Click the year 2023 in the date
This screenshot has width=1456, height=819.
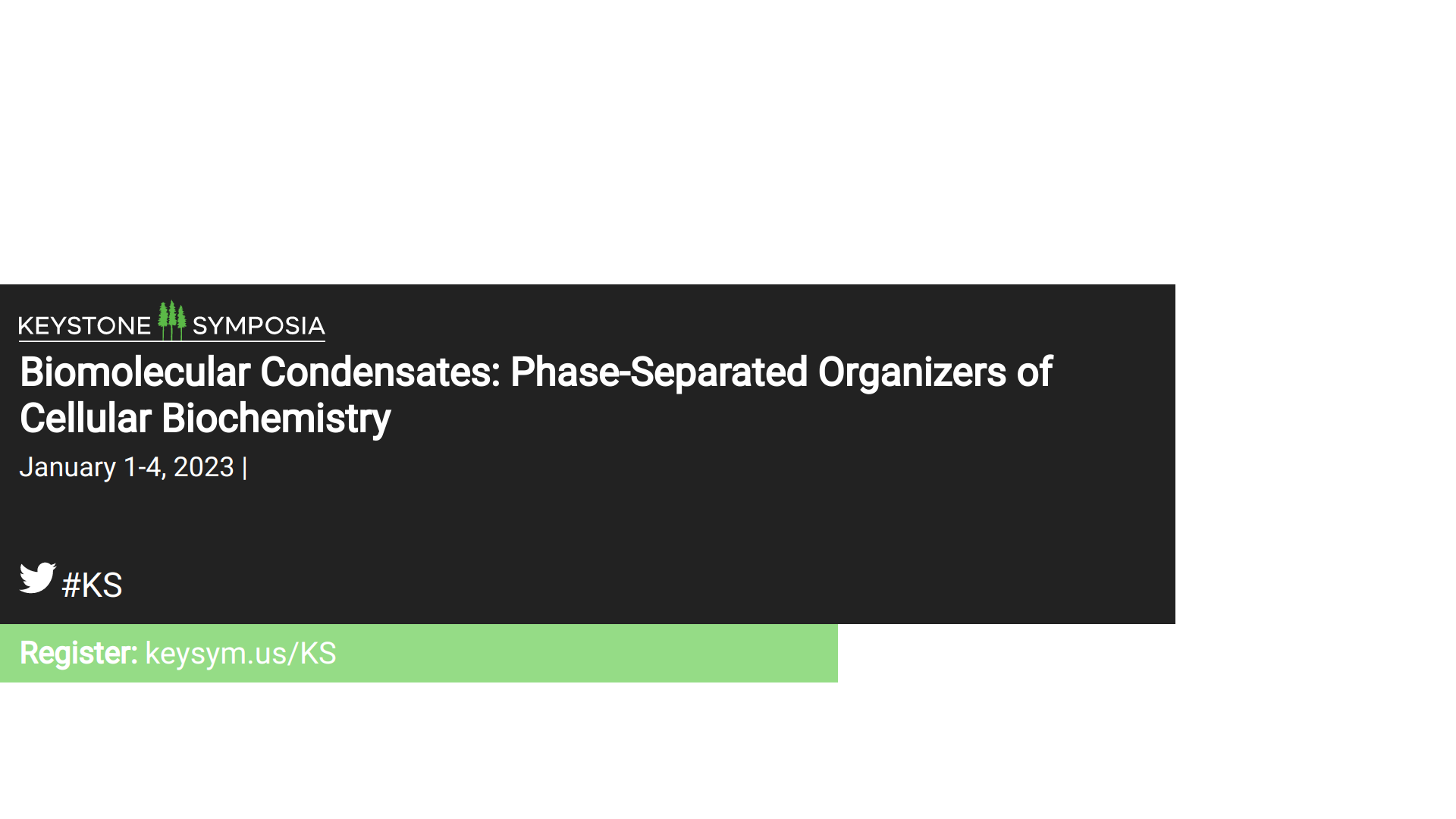click(204, 467)
